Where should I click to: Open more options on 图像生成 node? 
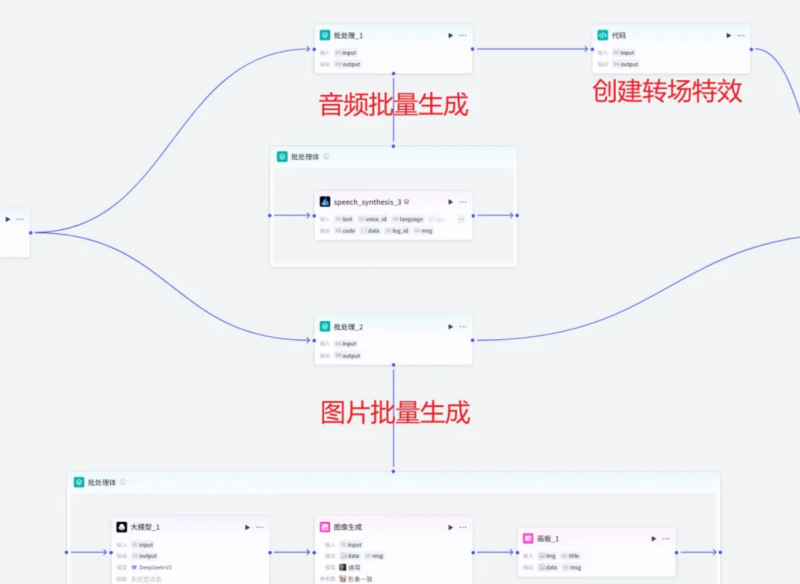click(463, 527)
